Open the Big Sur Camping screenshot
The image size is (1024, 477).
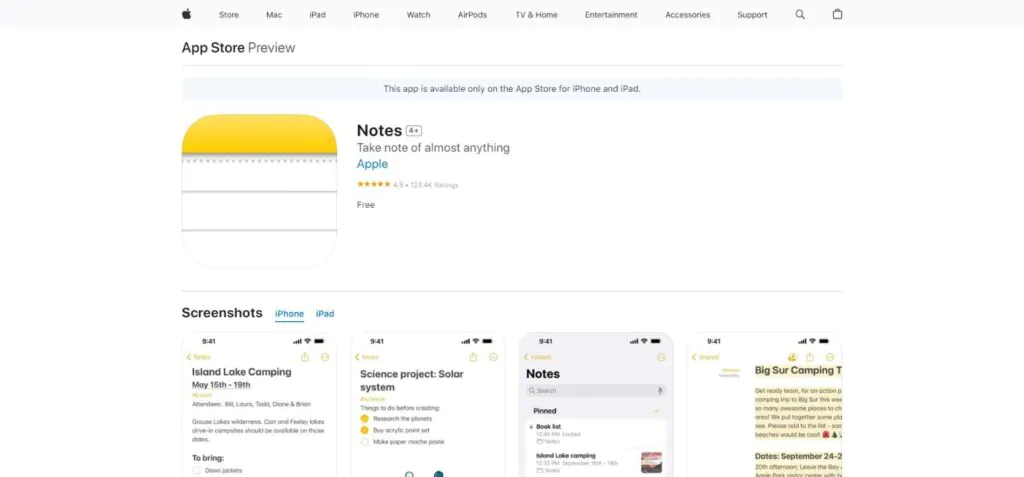pyautogui.click(x=765, y=404)
